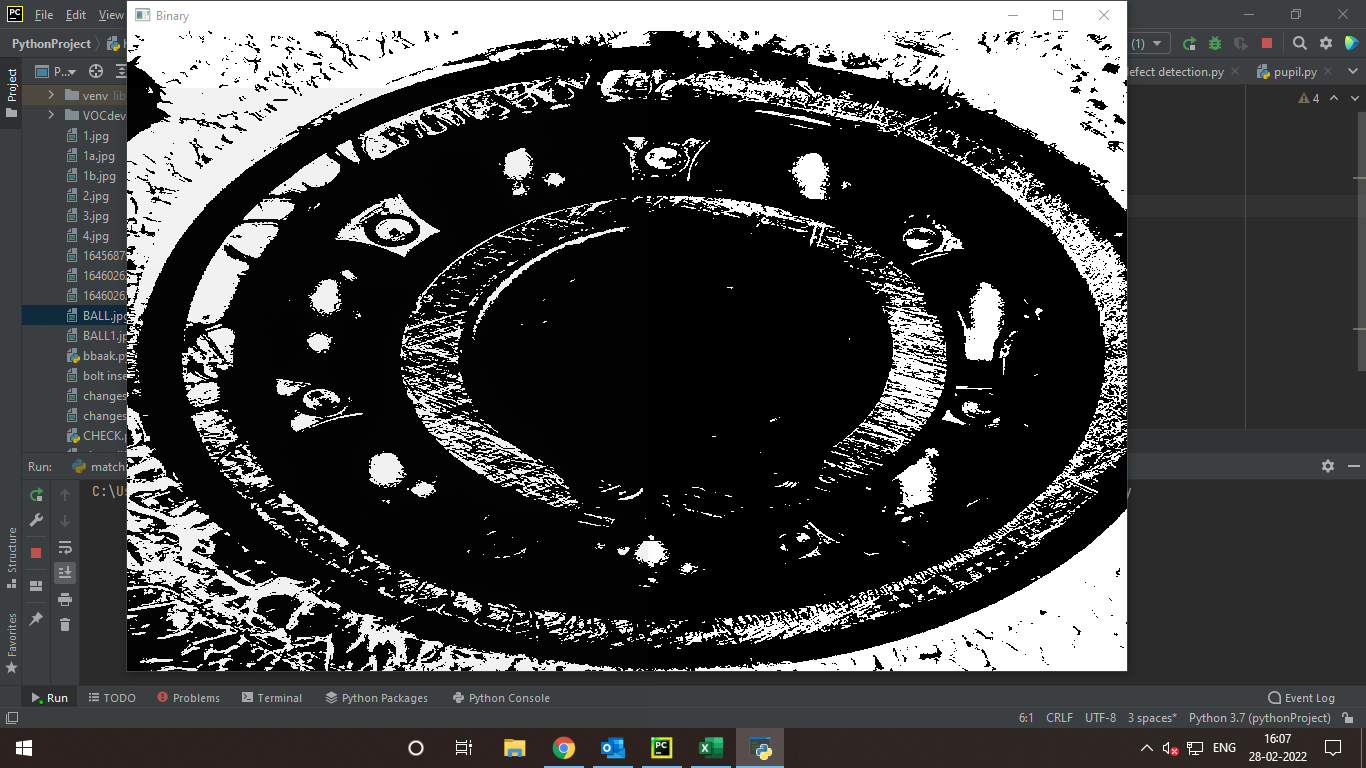Click the down arrow in Run console

pos(65,521)
